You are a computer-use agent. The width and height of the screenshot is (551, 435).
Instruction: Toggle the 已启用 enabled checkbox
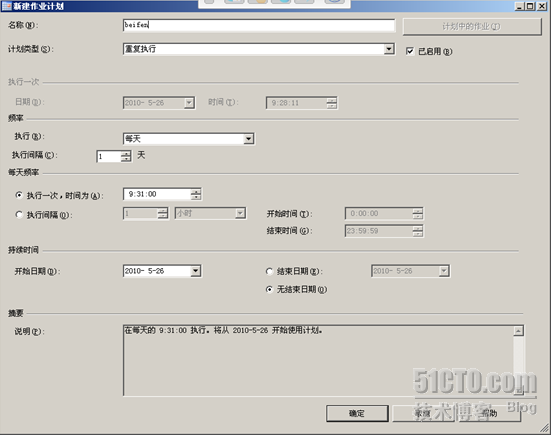410,51
